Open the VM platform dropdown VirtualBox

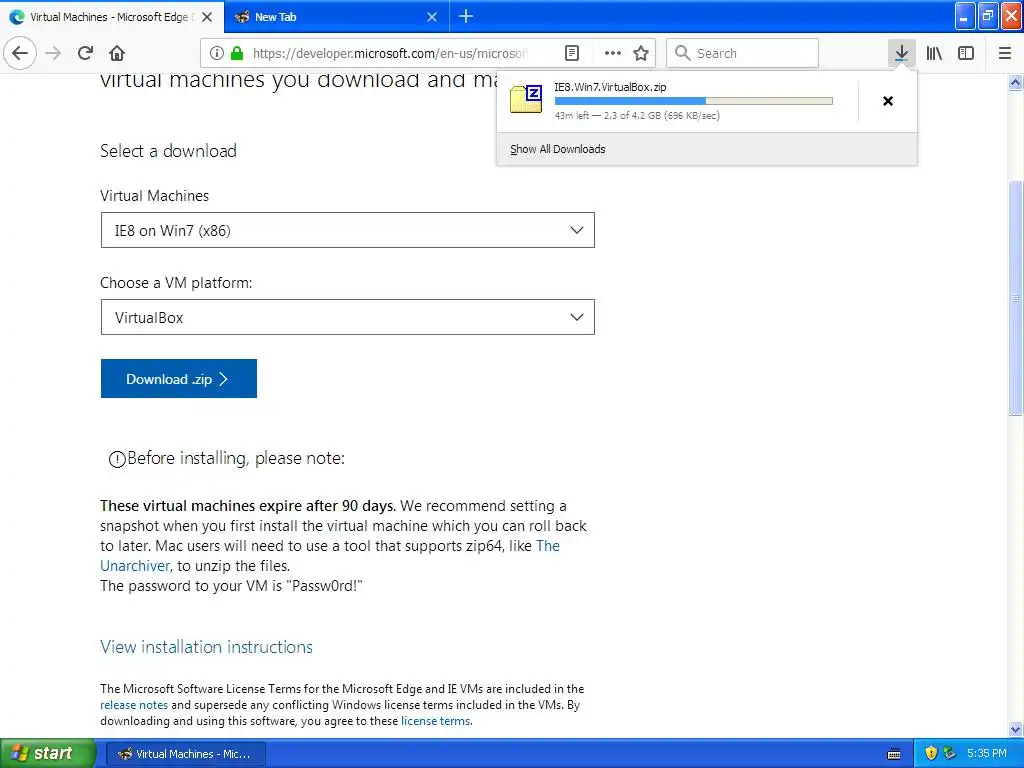tap(347, 317)
